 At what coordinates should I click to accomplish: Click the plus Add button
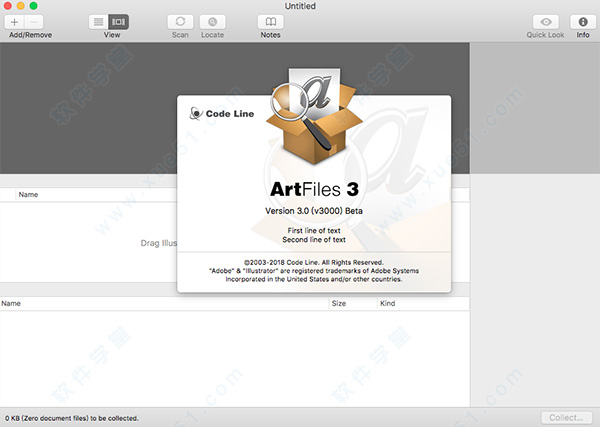pos(15,22)
